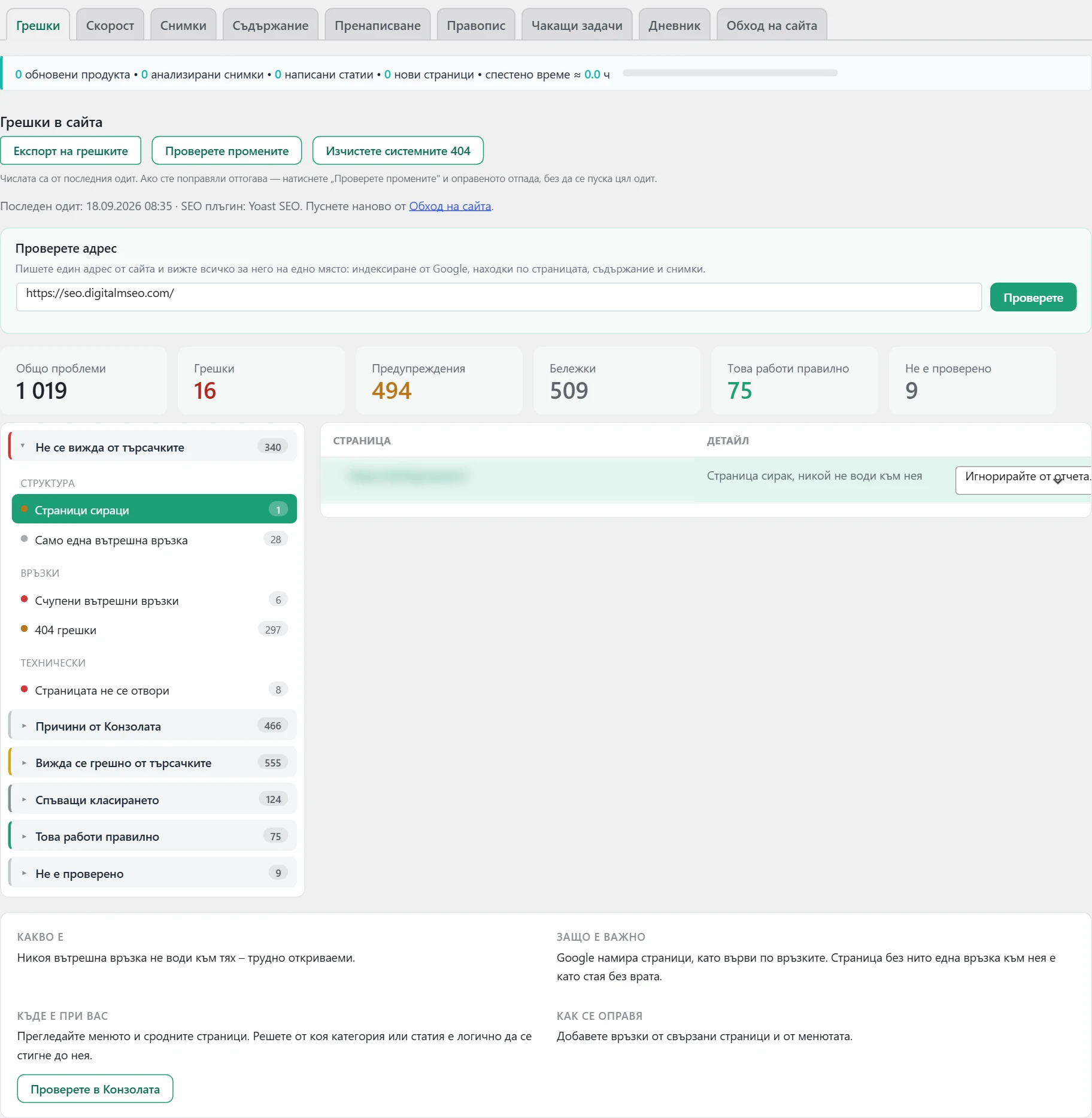1092x1118 pixels.
Task: Follow the Обход на сайта link
Action: coord(450,206)
